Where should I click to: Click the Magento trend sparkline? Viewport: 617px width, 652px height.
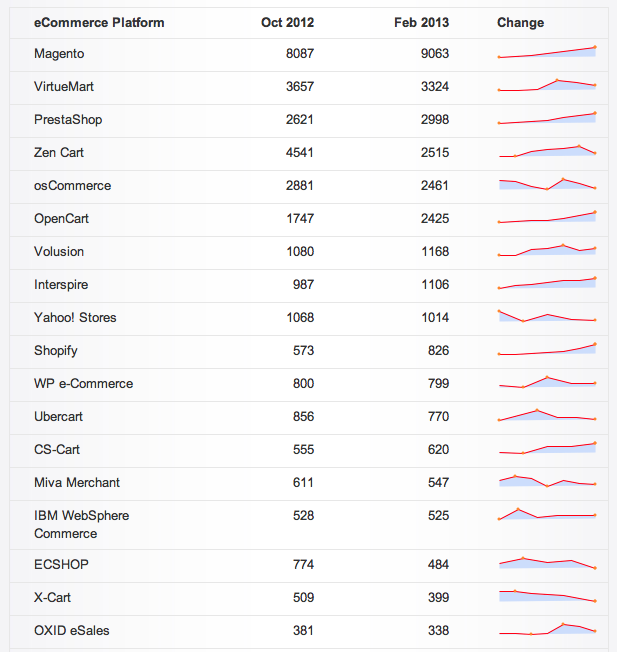pyautogui.click(x=547, y=53)
